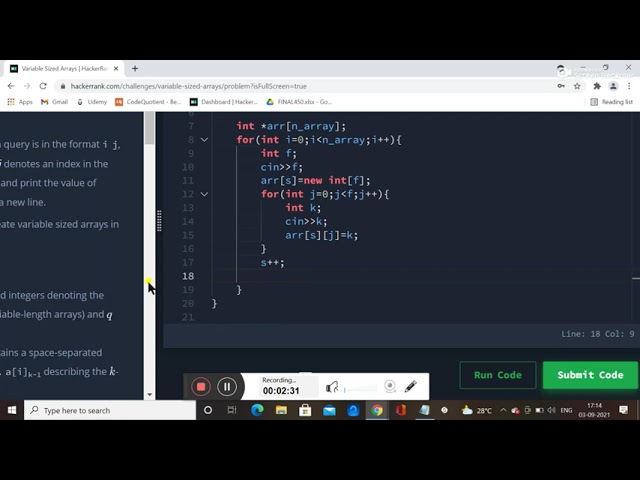Open a new Chrome tab
Viewport: 640px width, 480px height.
point(135,69)
